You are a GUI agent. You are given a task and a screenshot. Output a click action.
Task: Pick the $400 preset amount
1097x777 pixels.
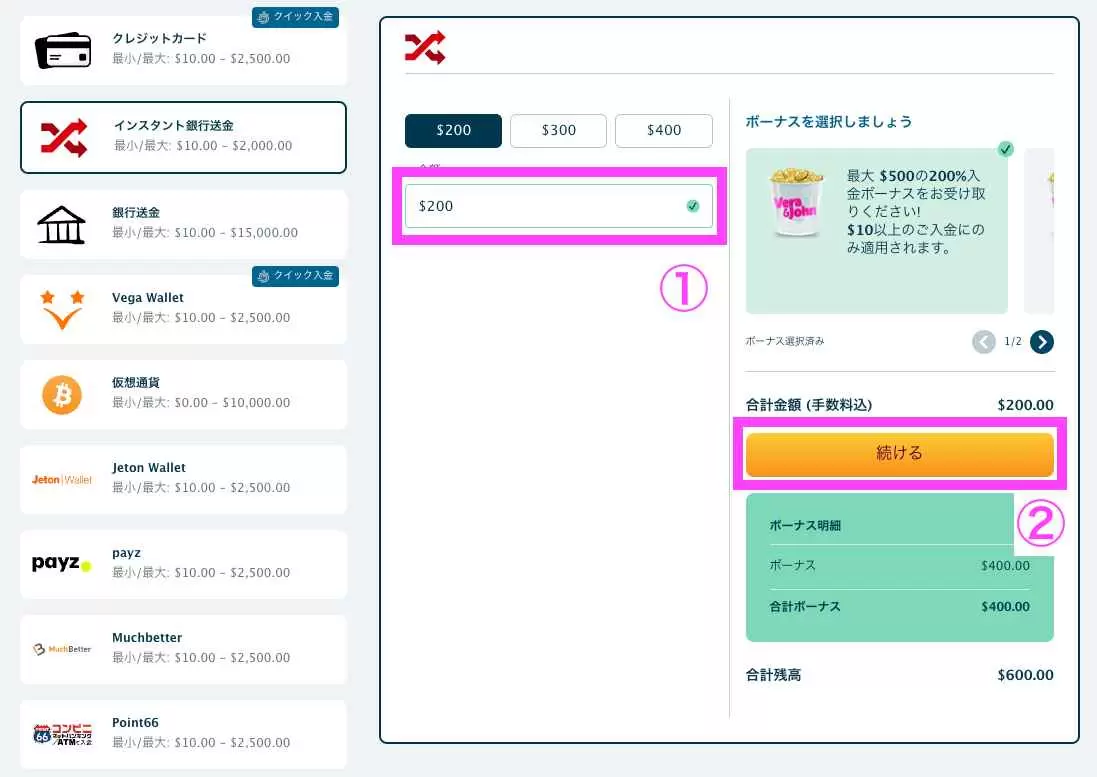[663, 130]
